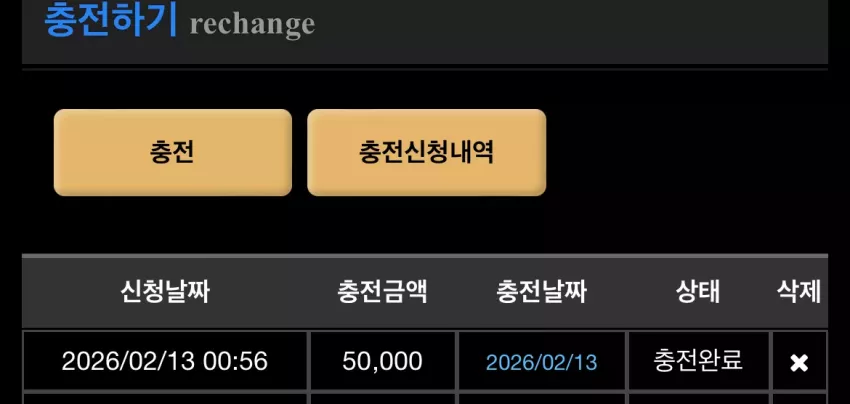
Task: Follow the blue 2026/02/13 recharge date link
Action: click(x=542, y=362)
